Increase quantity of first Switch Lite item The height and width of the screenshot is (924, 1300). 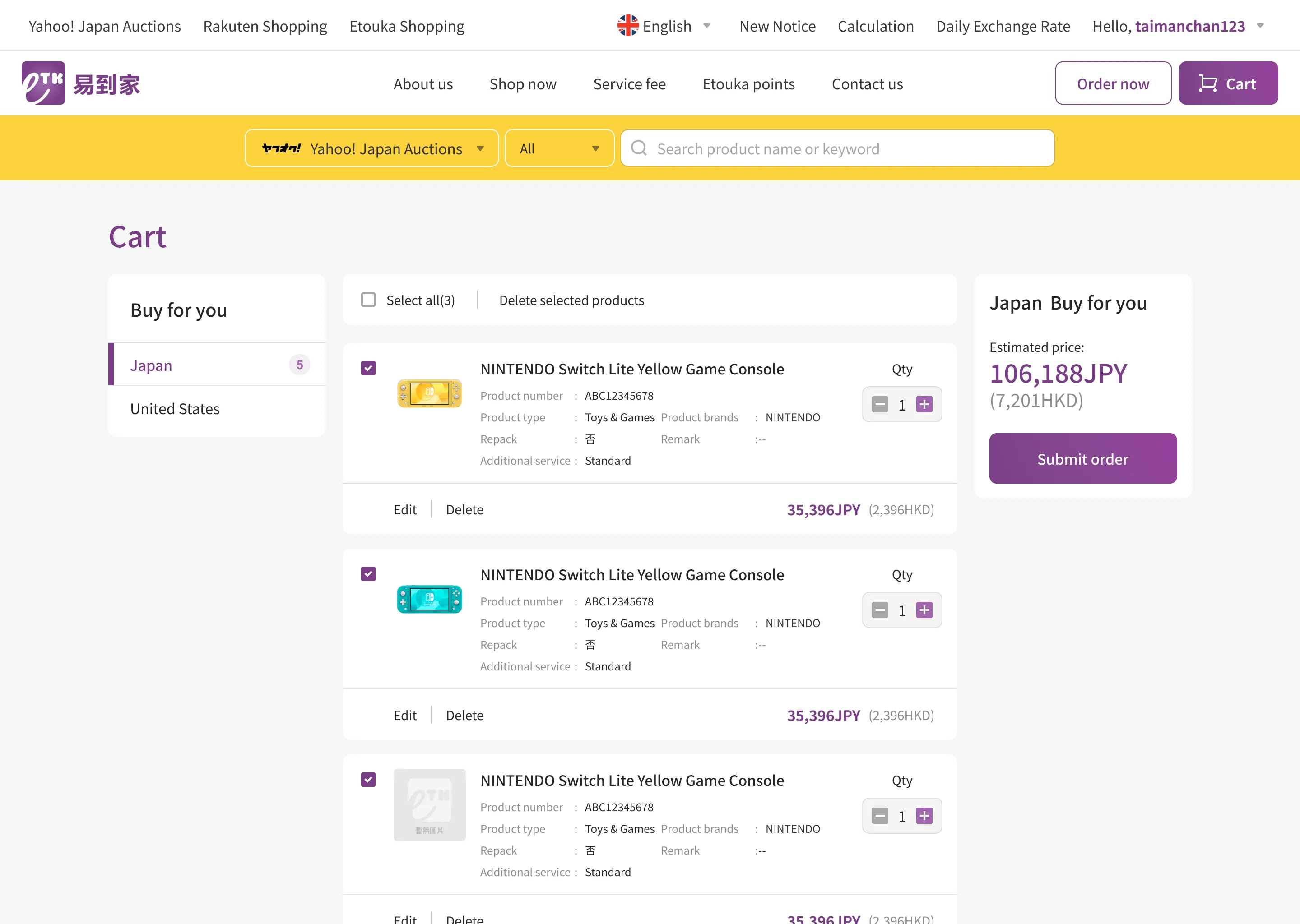coord(924,405)
